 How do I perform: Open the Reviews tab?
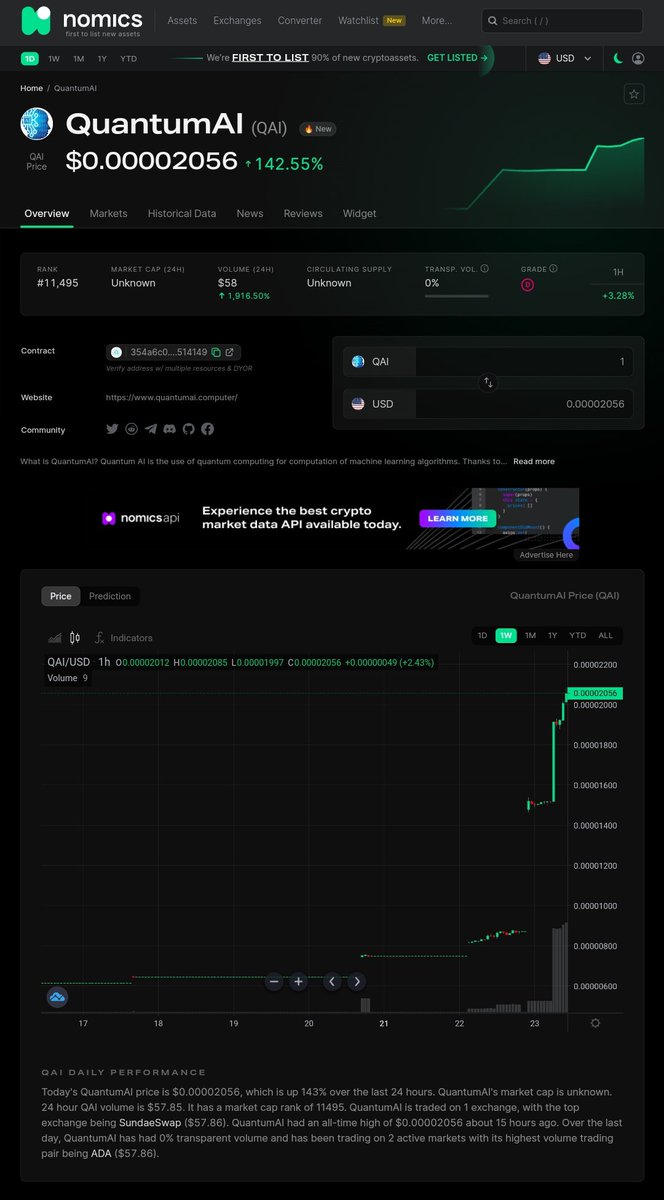click(303, 213)
